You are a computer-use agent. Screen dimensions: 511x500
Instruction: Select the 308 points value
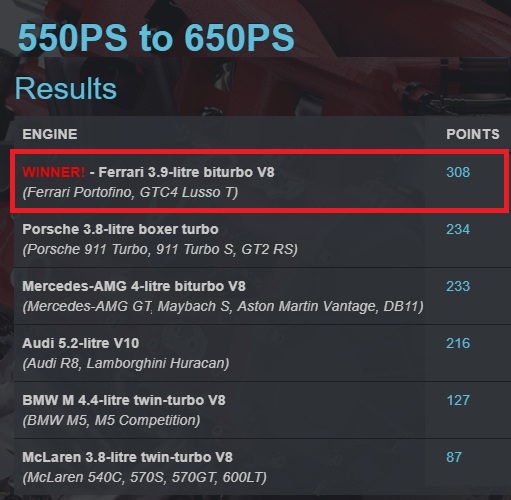(458, 172)
